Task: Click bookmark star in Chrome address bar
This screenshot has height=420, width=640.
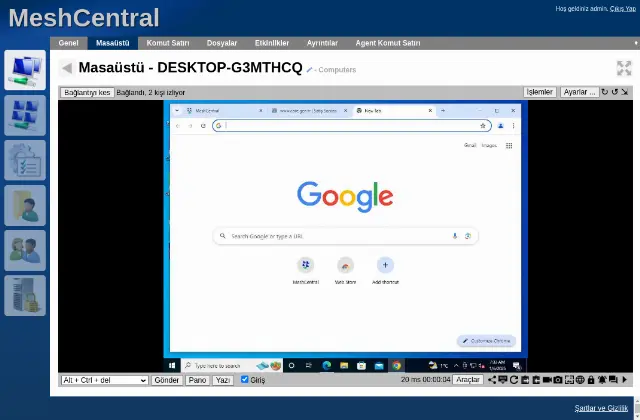Action: pyautogui.click(x=483, y=126)
